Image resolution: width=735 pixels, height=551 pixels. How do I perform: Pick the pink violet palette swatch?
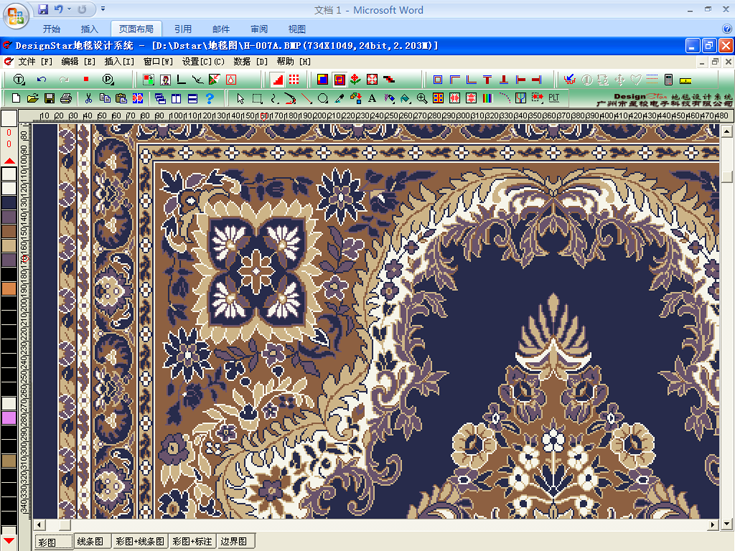click(x=9, y=418)
